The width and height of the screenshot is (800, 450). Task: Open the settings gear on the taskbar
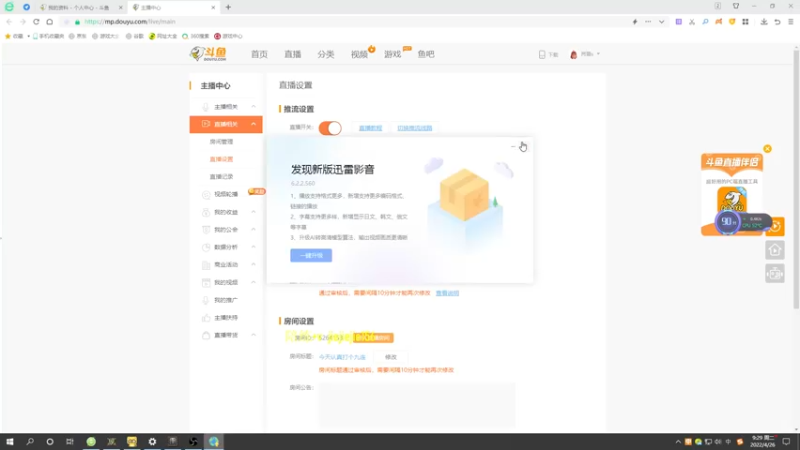[152, 442]
